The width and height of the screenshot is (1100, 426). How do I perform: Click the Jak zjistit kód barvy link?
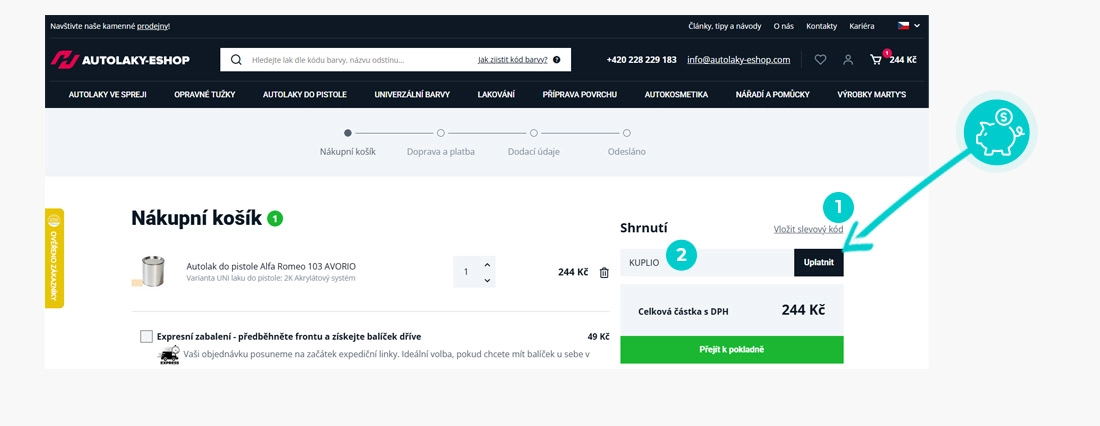point(513,60)
